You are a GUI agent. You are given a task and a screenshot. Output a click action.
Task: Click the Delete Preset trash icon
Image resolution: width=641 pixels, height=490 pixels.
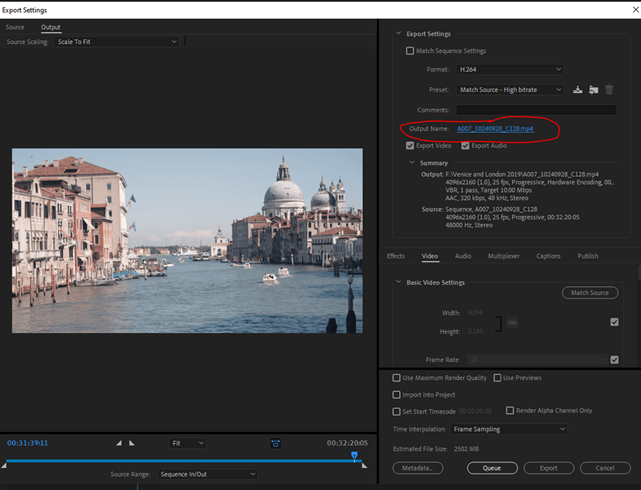609,89
